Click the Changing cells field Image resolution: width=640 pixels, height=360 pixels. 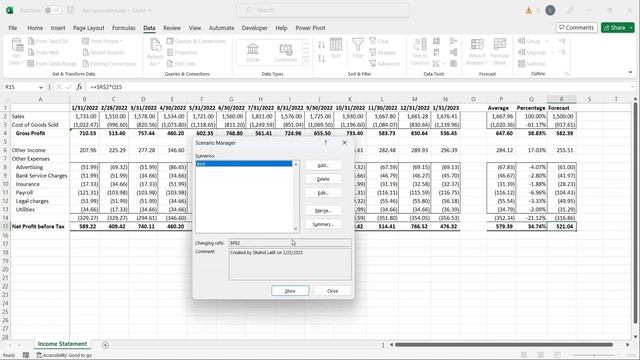click(x=290, y=243)
